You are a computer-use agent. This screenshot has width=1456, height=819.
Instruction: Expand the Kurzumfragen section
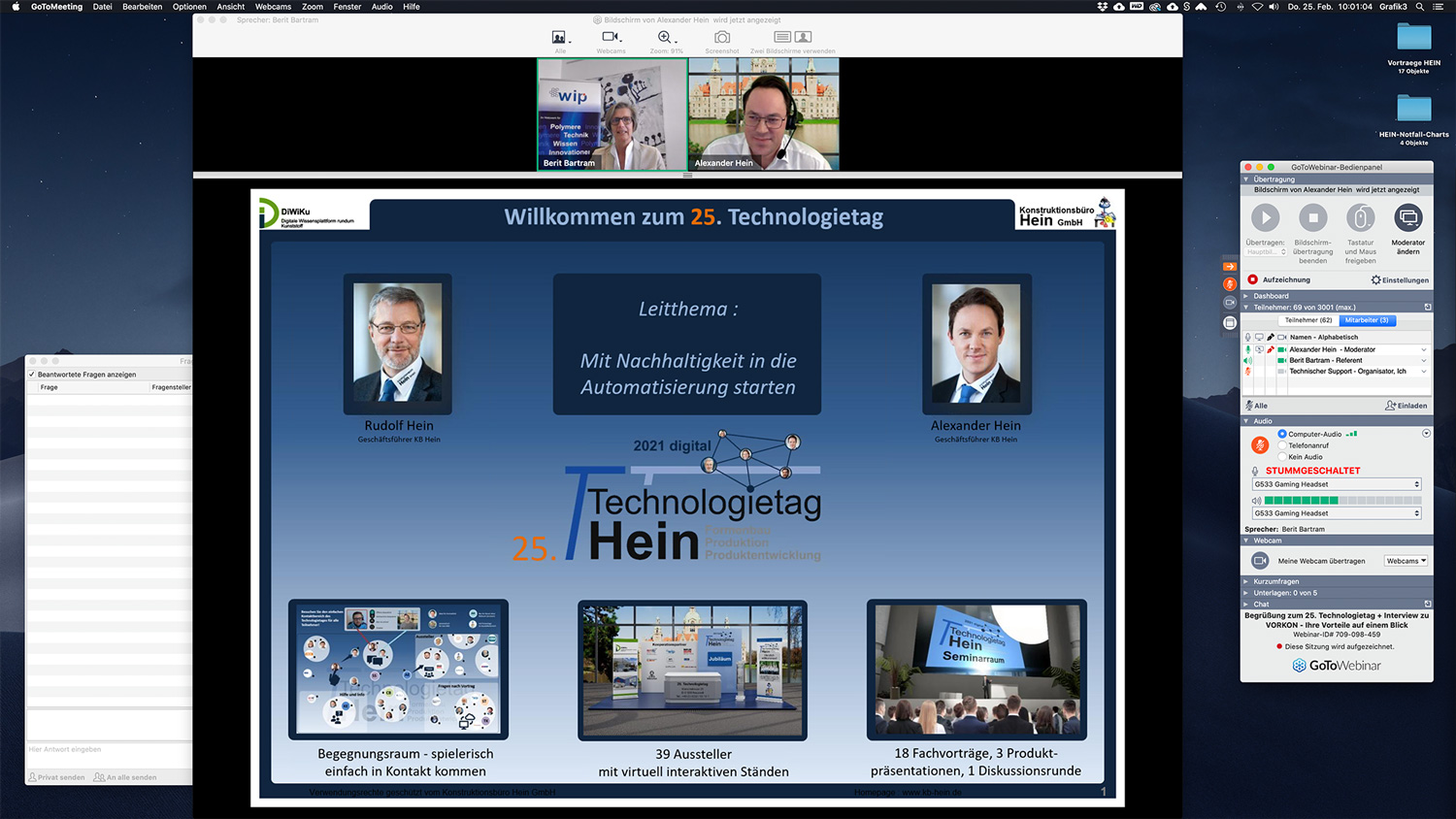tap(1246, 581)
